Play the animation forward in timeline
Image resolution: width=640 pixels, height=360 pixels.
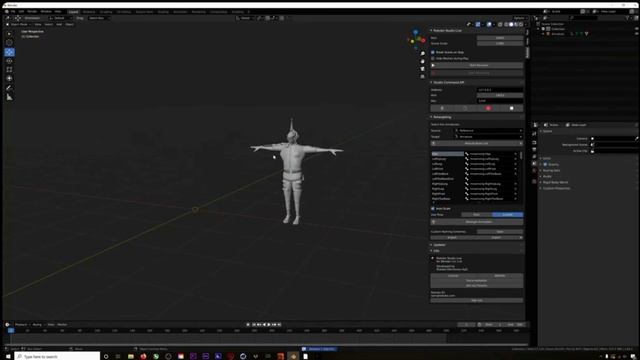coord(269,324)
